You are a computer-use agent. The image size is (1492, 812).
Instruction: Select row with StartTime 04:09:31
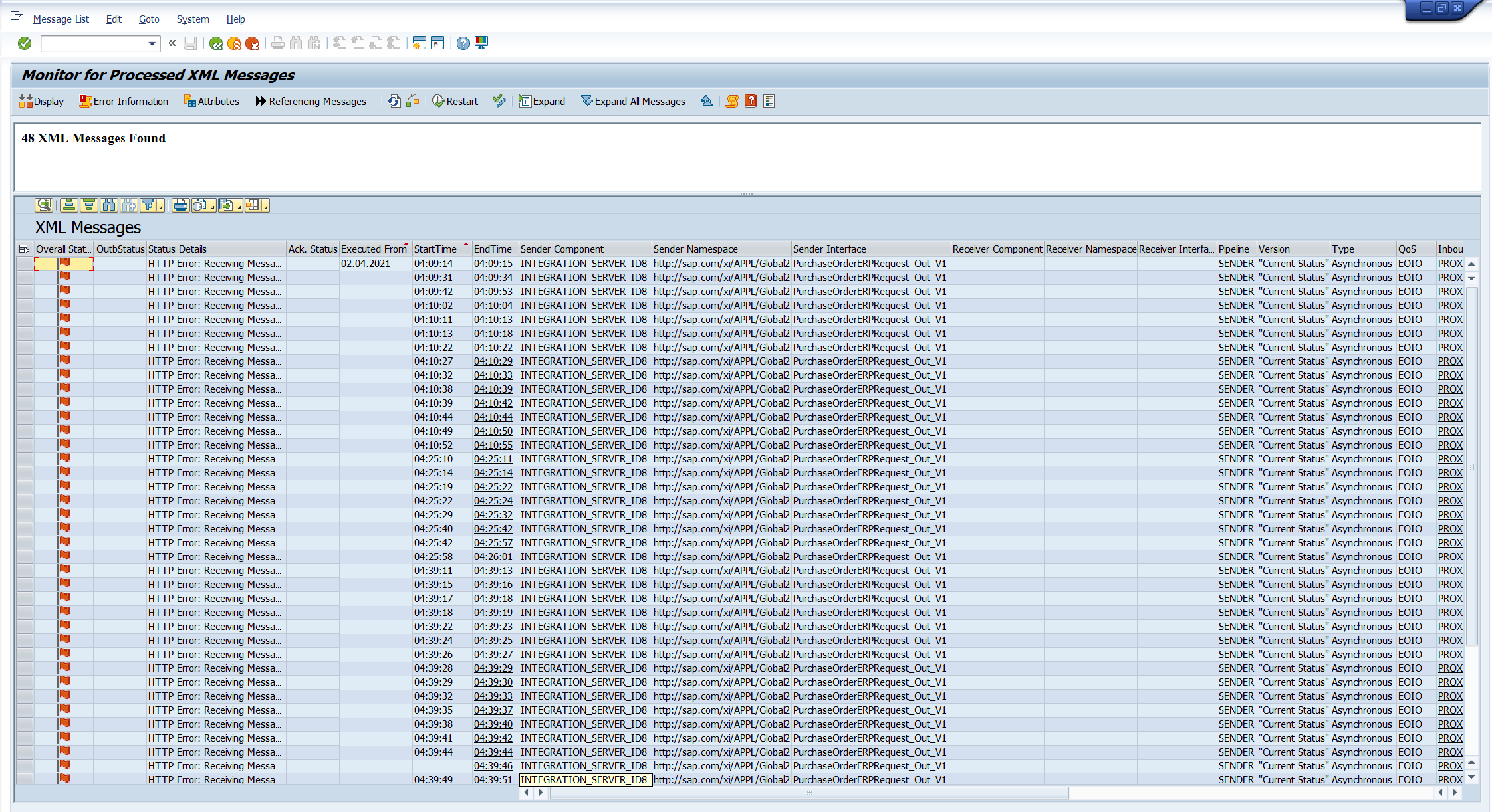pyautogui.click(x=25, y=278)
